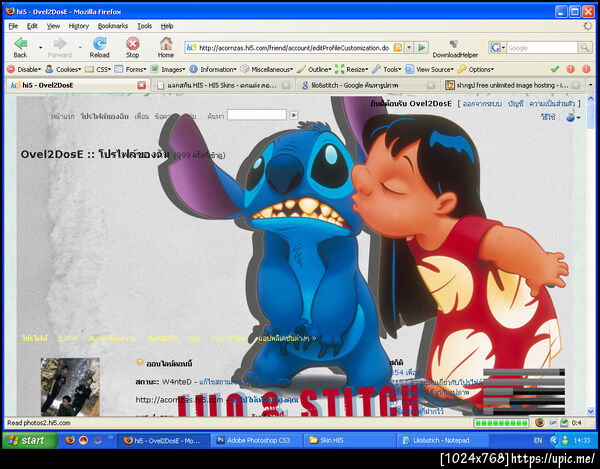Click the hi5 page search text box
This screenshot has height=469, width=600.
(x=257, y=115)
